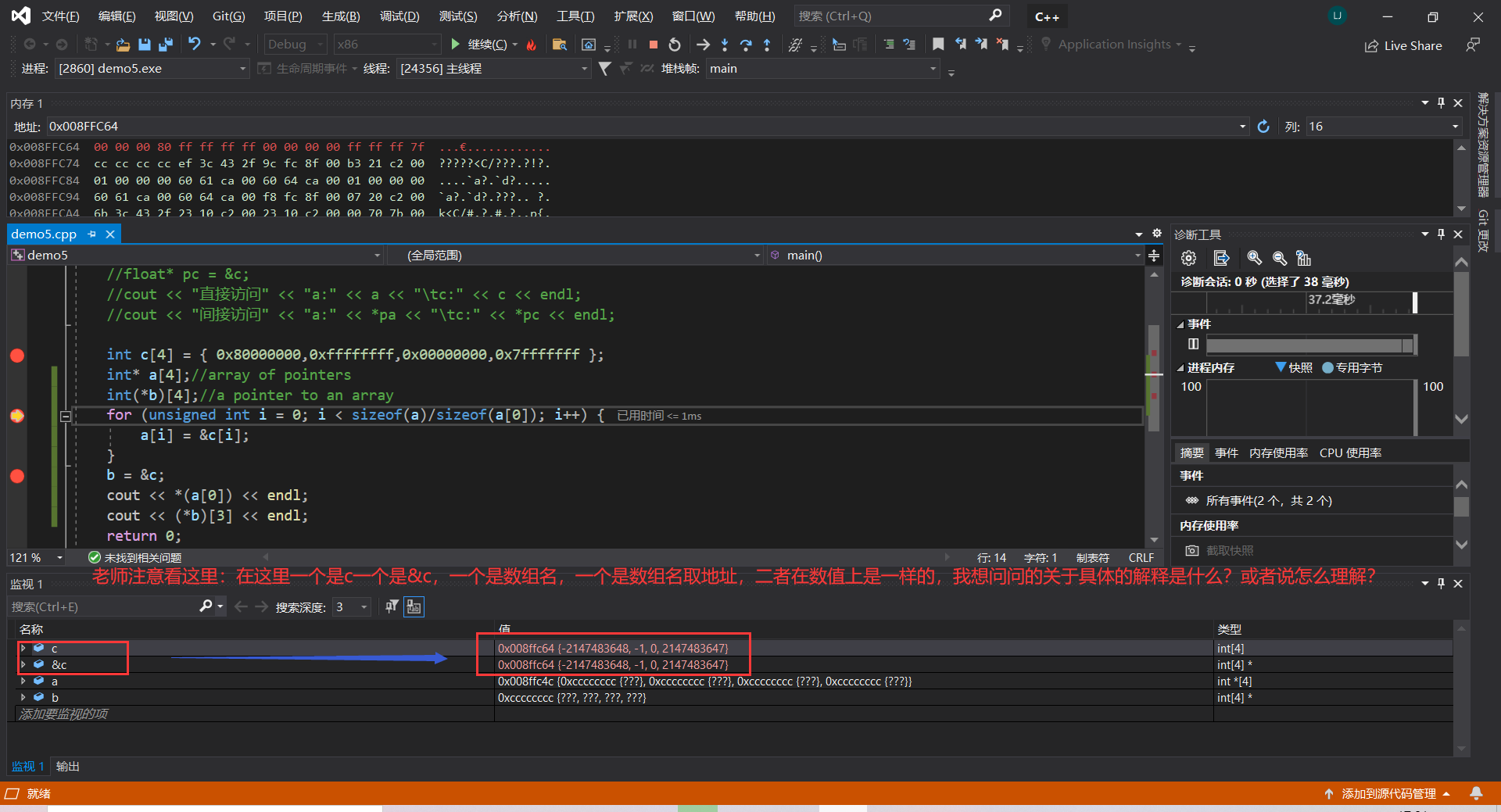Open diagnostic tools settings gear

tap(1188, 259)
